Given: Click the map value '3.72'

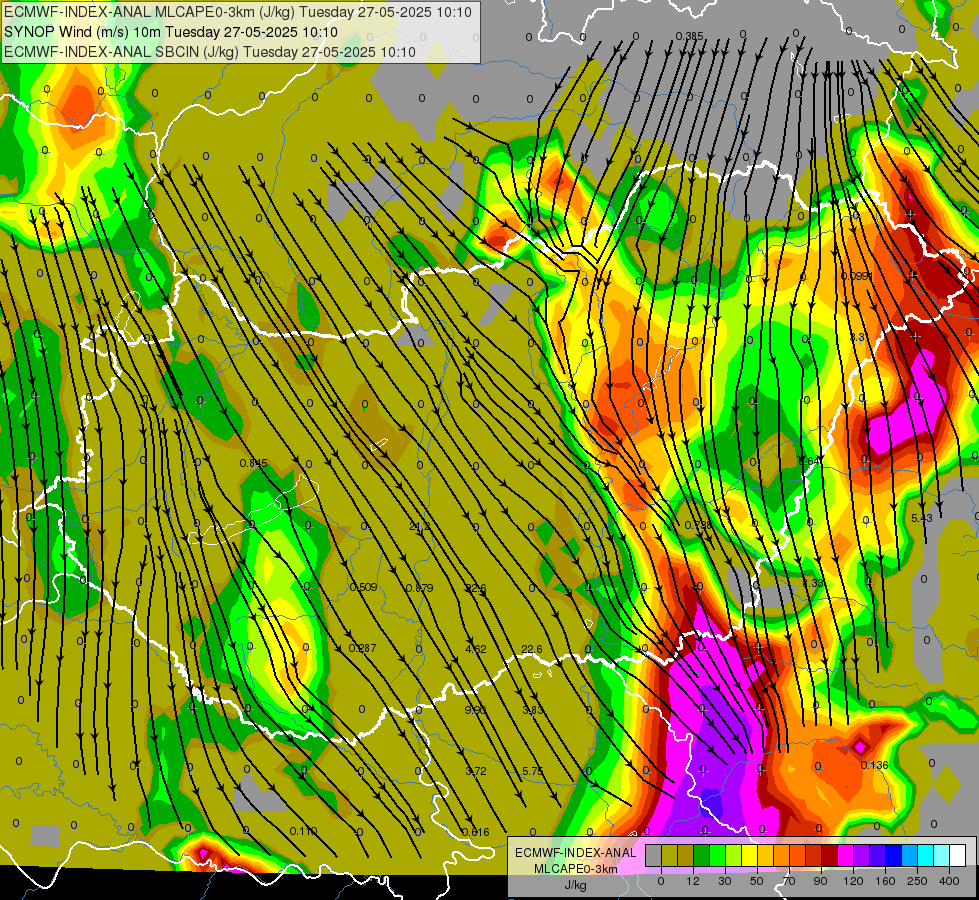Looking at the screenshot, I should [476, 771].
